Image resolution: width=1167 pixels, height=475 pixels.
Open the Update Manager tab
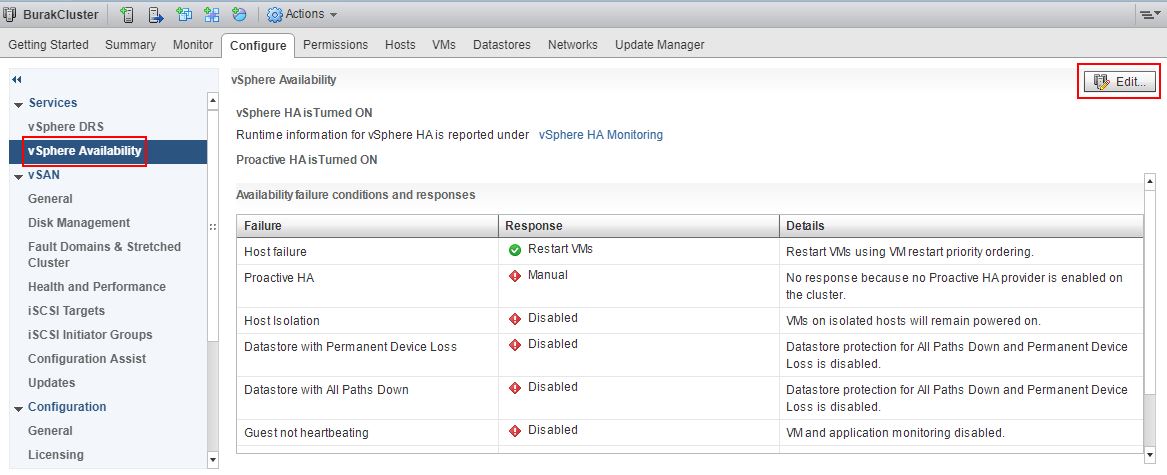click(x=659, y=45)
